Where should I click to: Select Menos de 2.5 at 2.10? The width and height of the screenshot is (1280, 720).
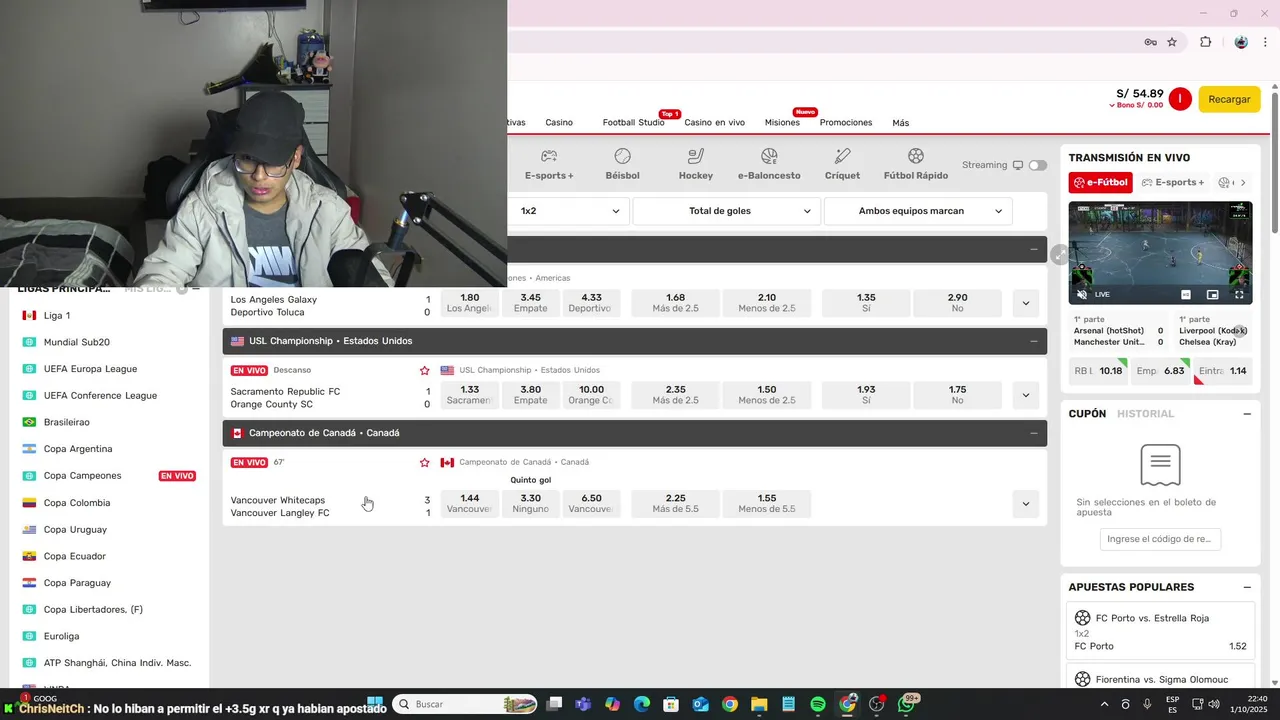[767, 303]
